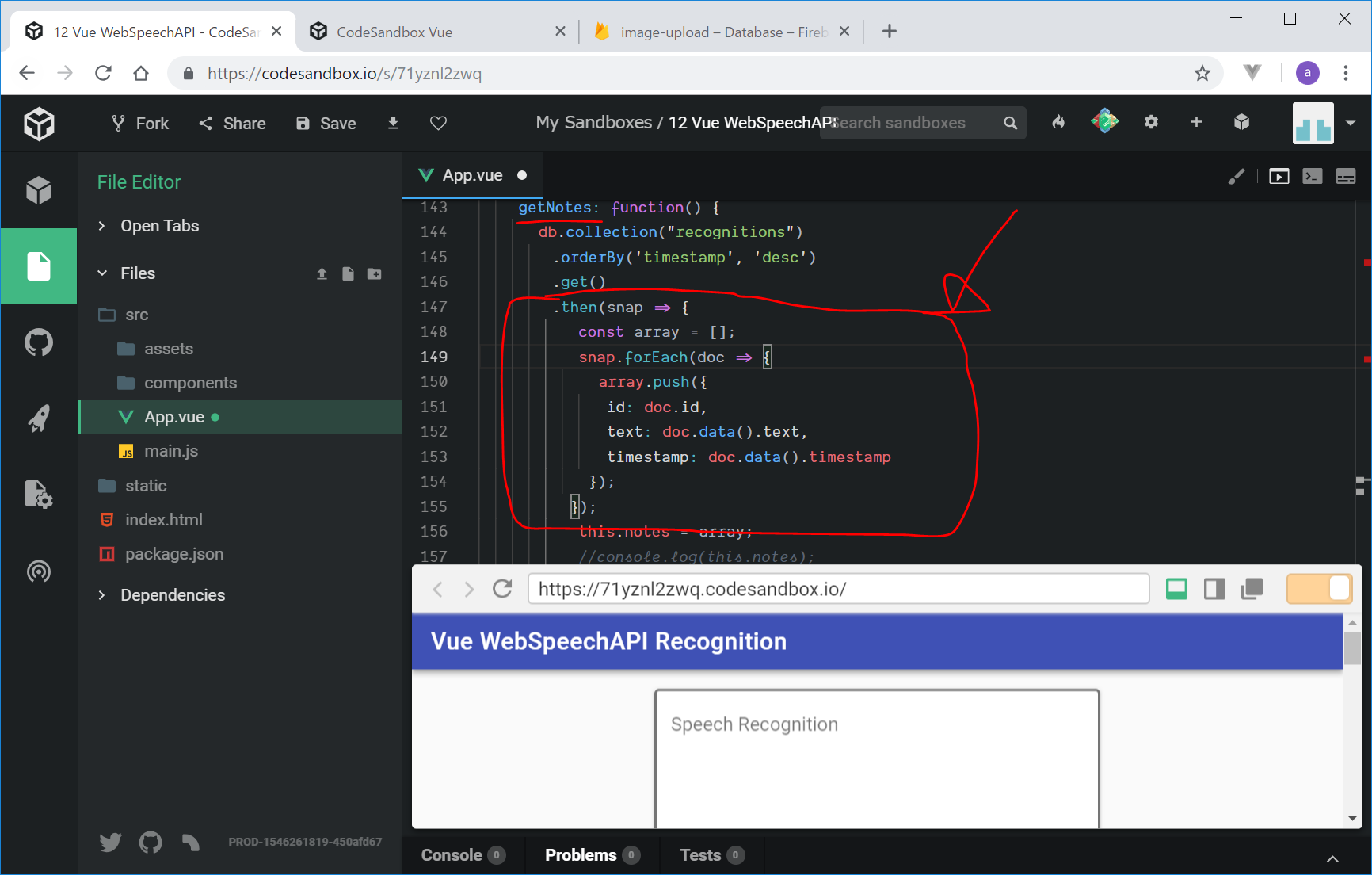Open GitHub integration sidebar icon
1372x875 pixels.
point(39,342)
